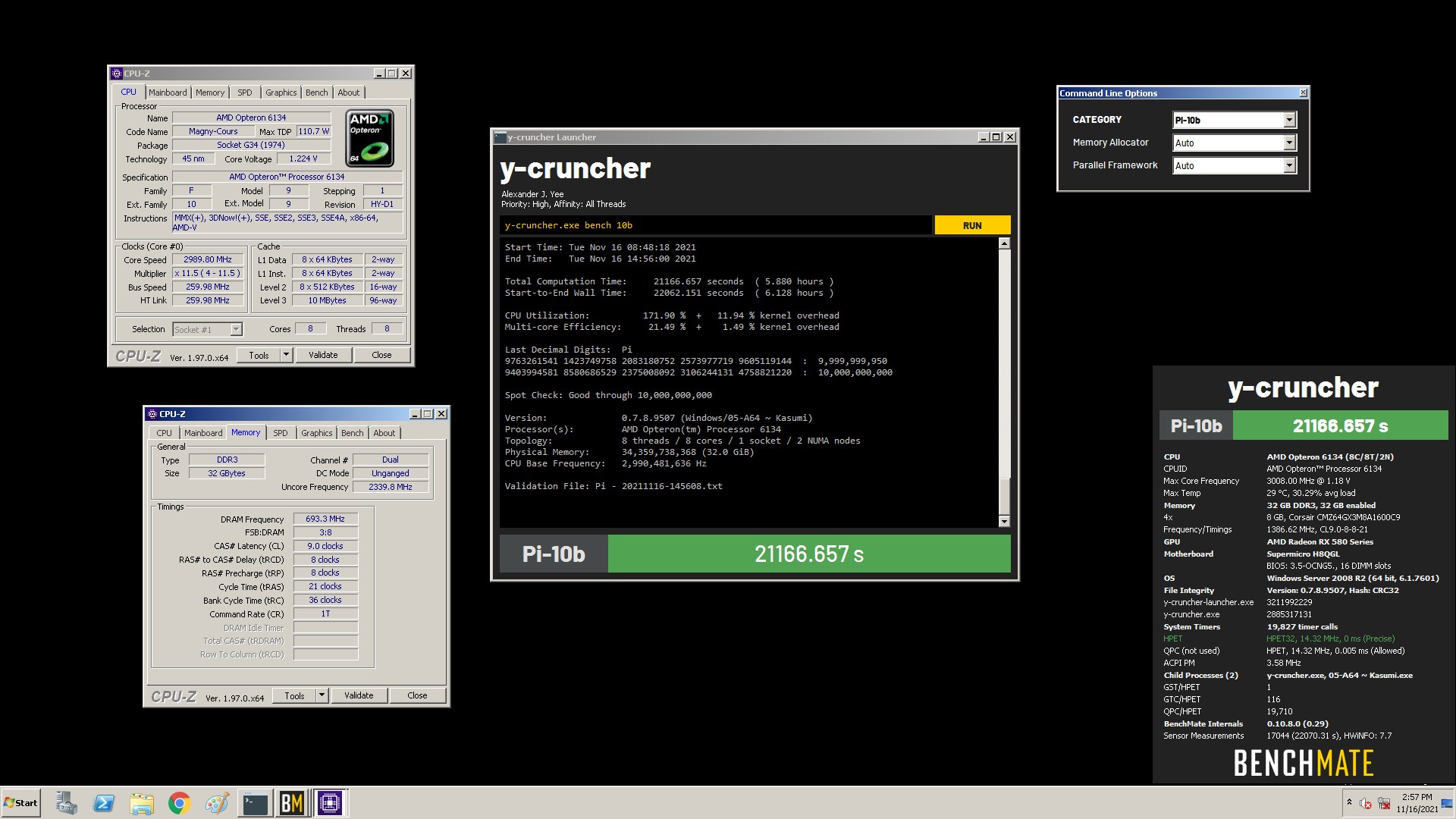Click the green 21166.657 s result bar in launcher
This screenshot has height=819, width=1456.
point(809,554)
